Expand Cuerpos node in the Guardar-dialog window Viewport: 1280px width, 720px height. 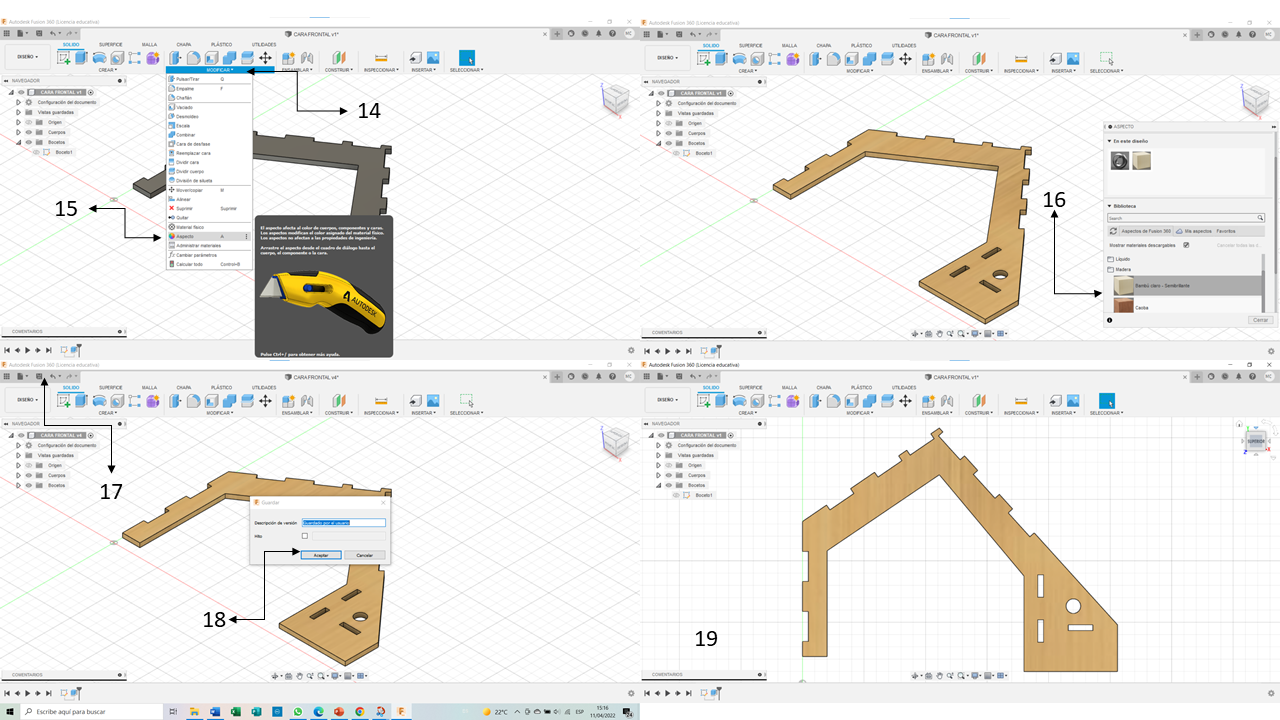18,475
